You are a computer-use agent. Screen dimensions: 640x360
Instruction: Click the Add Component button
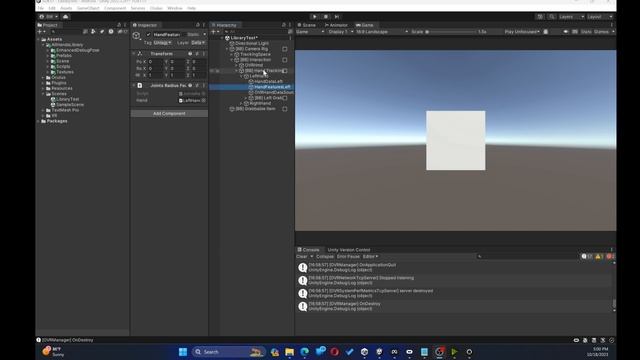click(169, 113)
